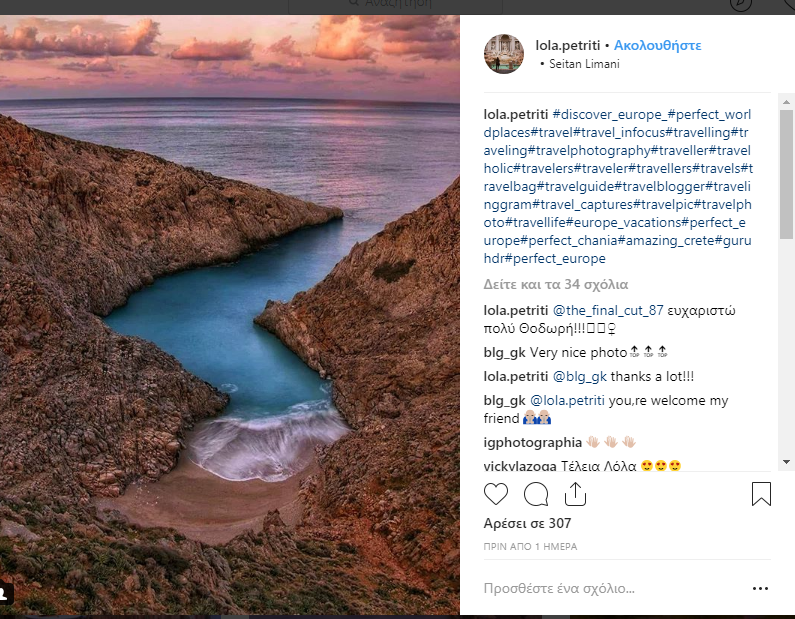Click the scrollbar down arrow in comments

[x=787, y=461]
